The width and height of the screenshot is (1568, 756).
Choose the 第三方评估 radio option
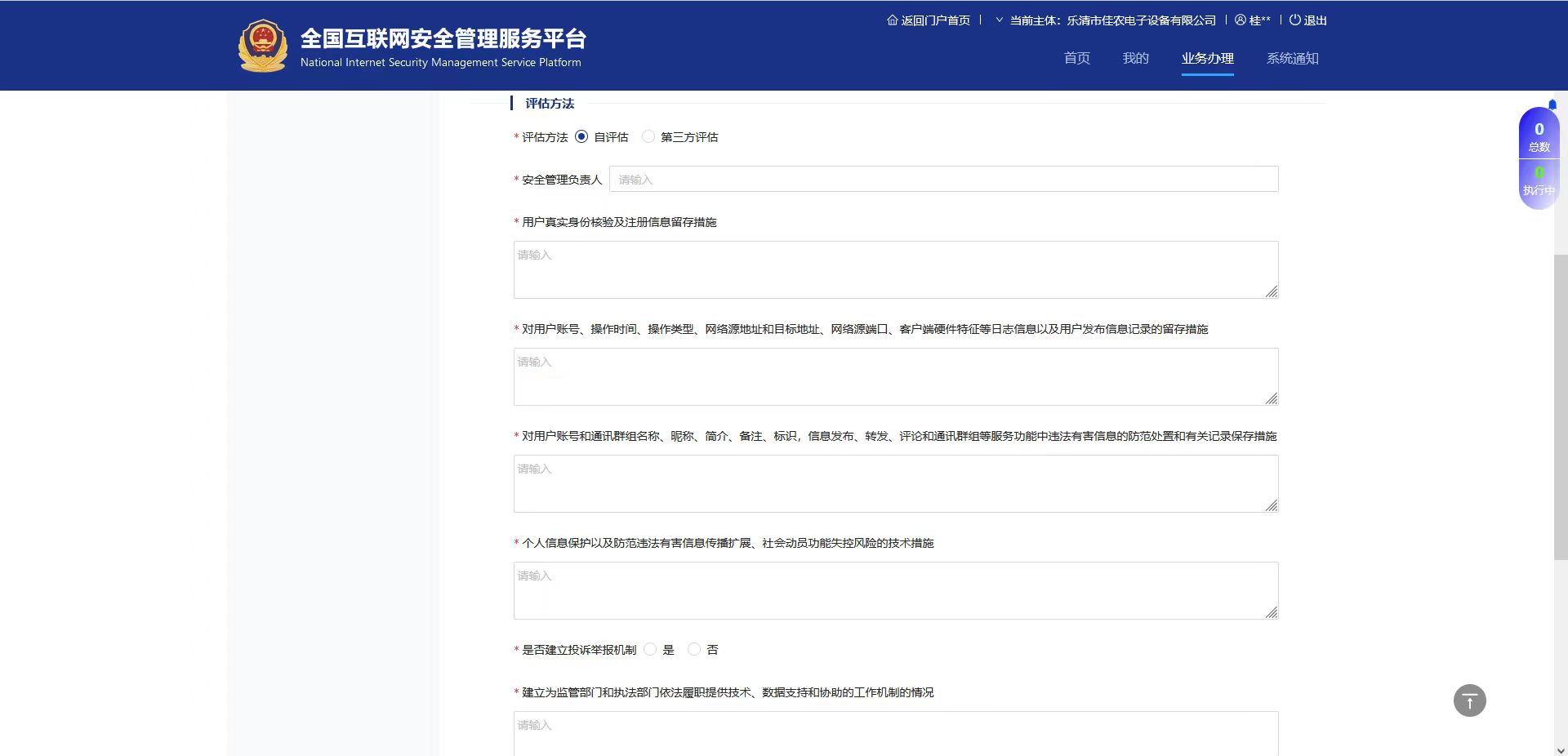click(x=648, y=137)
